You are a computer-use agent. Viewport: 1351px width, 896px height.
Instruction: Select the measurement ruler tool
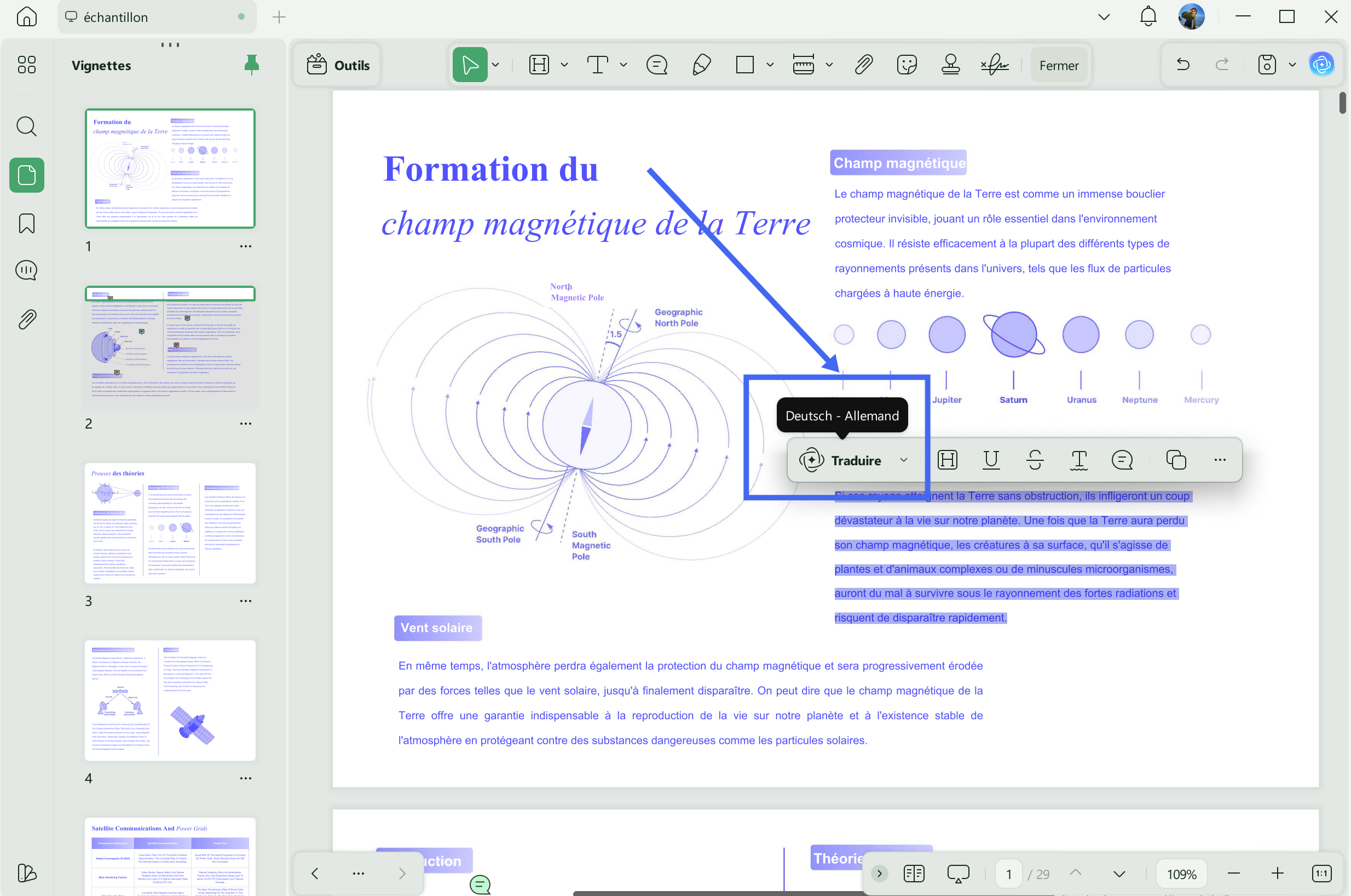[804, 65]
